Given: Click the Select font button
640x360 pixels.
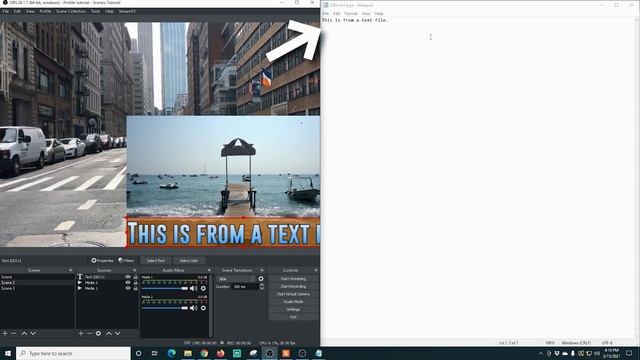Looking at the screenshot, I should tap(156, 260).
